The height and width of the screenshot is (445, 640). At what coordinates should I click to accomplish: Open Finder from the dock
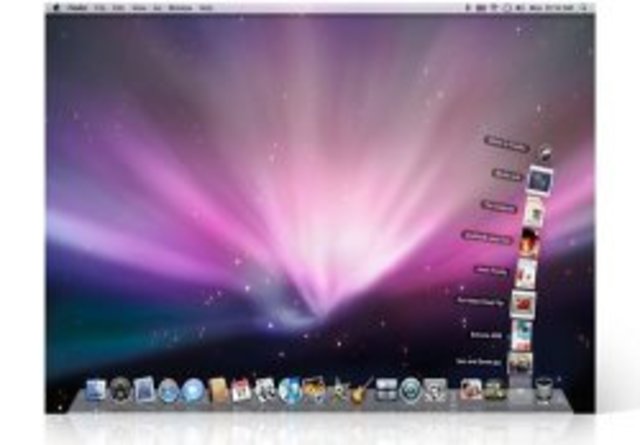coord(96,390)
